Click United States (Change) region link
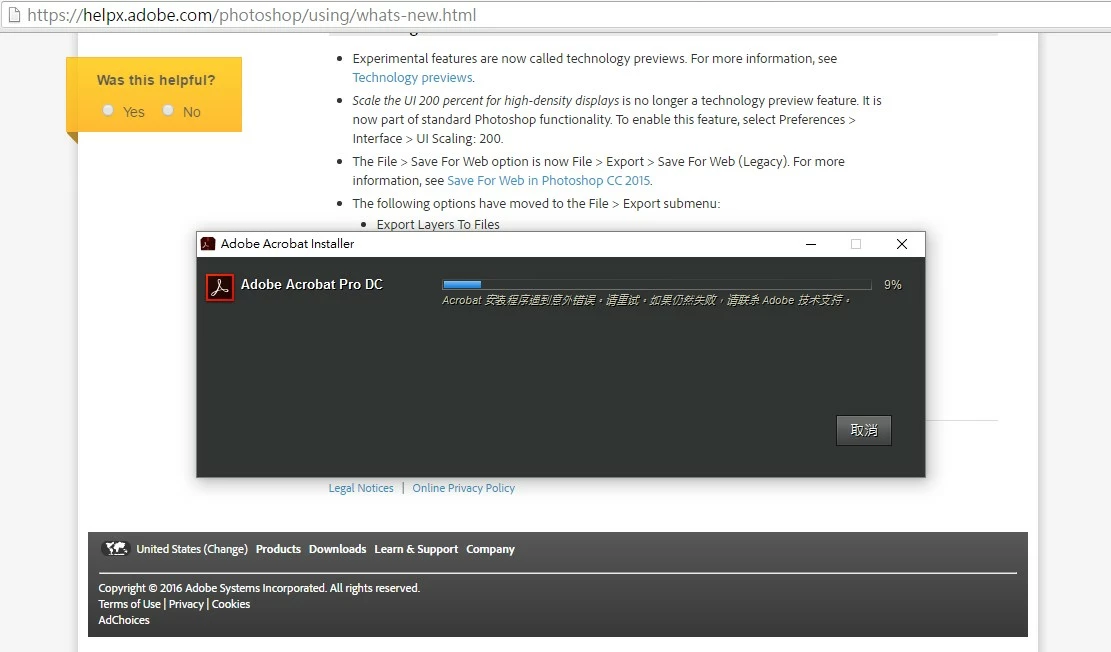The width and height of the screenshot is (1111, 652). click(192, 549)
